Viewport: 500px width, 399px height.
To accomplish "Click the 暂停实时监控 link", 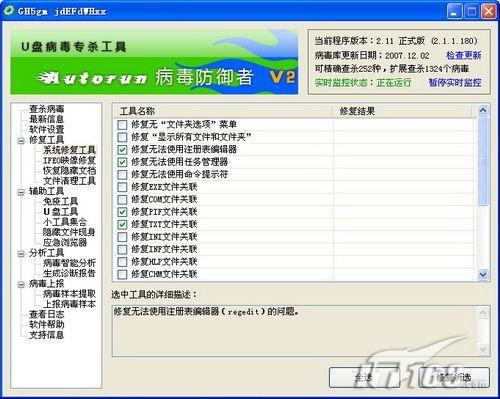I will point(455,83).
